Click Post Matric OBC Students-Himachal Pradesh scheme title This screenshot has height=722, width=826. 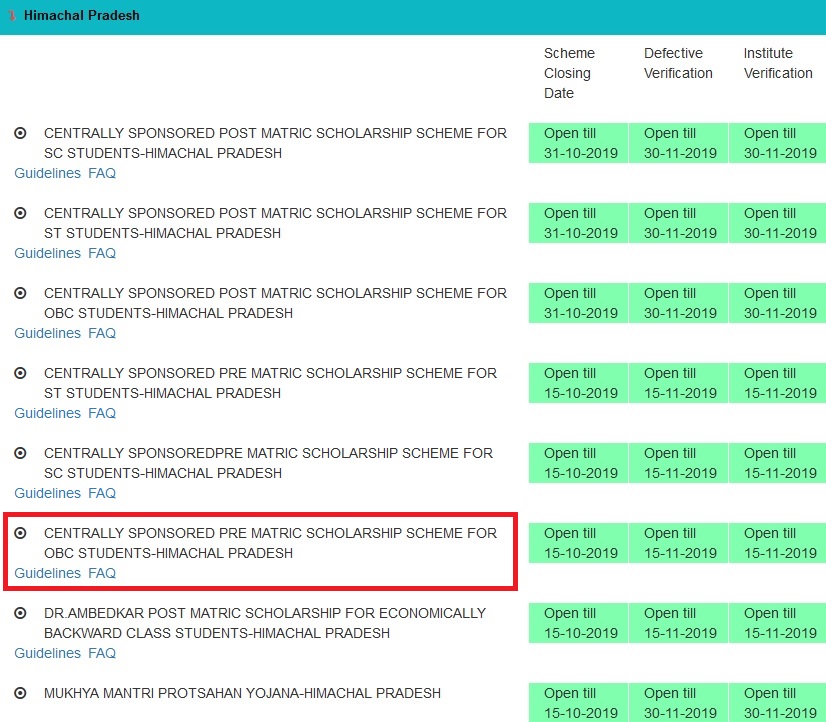pos(275,303)
